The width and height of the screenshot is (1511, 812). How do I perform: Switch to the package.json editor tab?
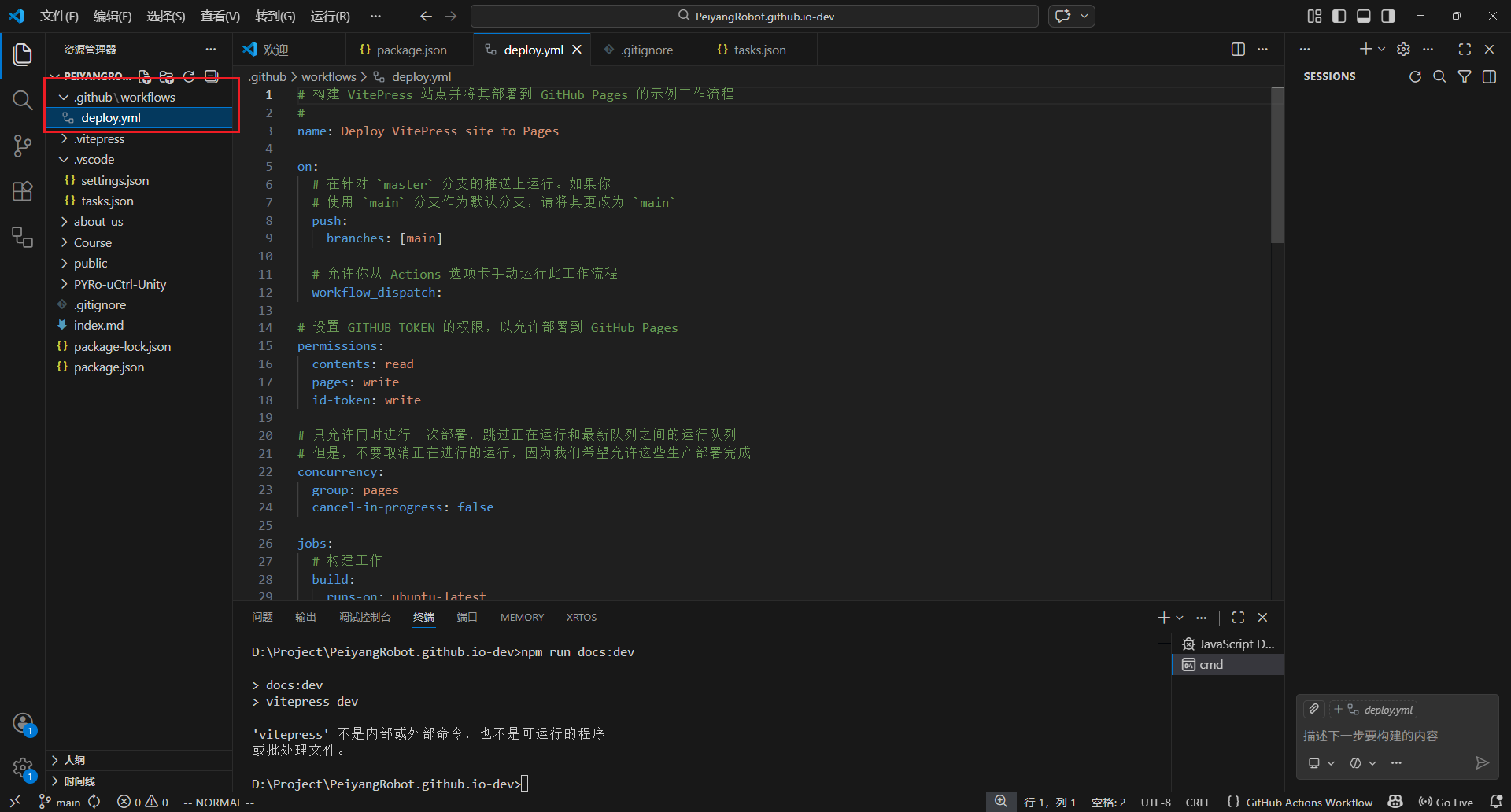tap(404, 50)
